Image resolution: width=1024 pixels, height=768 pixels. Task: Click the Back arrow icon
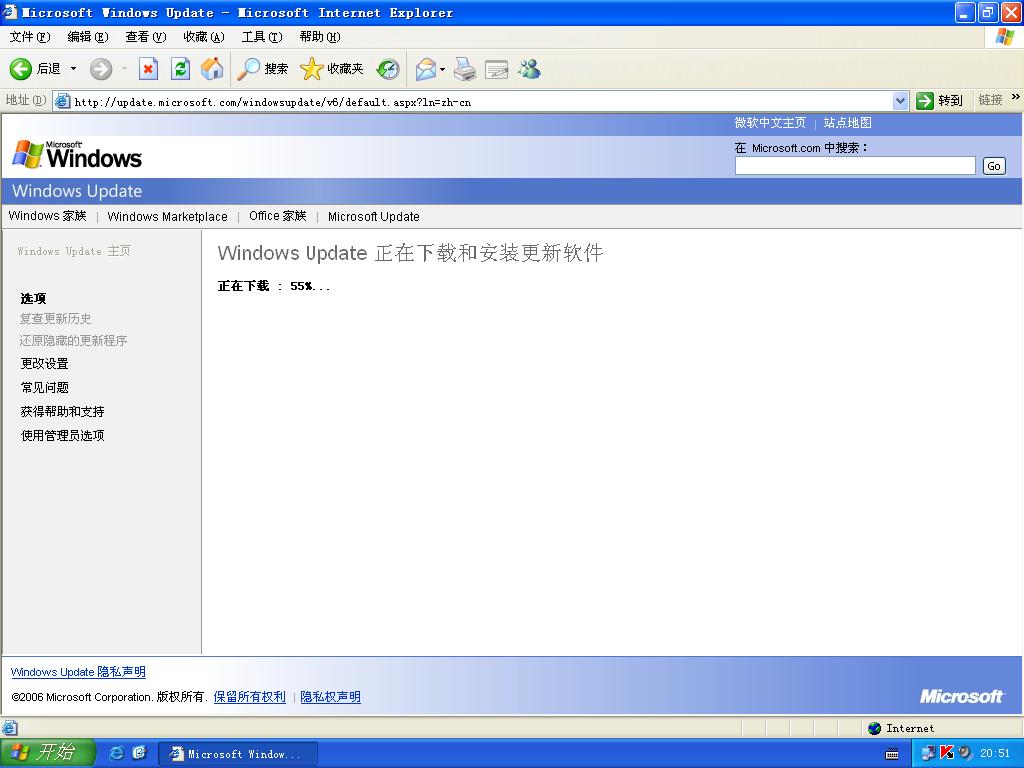point(20,69)
